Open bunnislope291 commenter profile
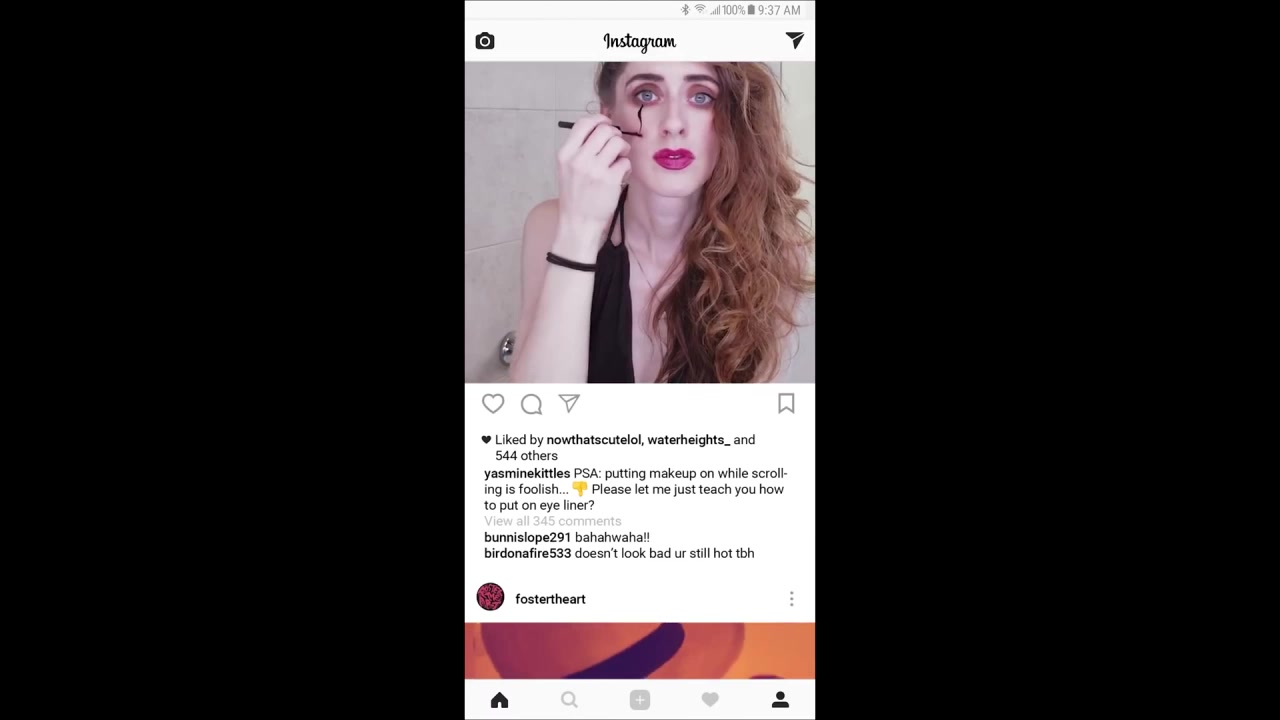Screen dimensions: 1280x720 527,537
